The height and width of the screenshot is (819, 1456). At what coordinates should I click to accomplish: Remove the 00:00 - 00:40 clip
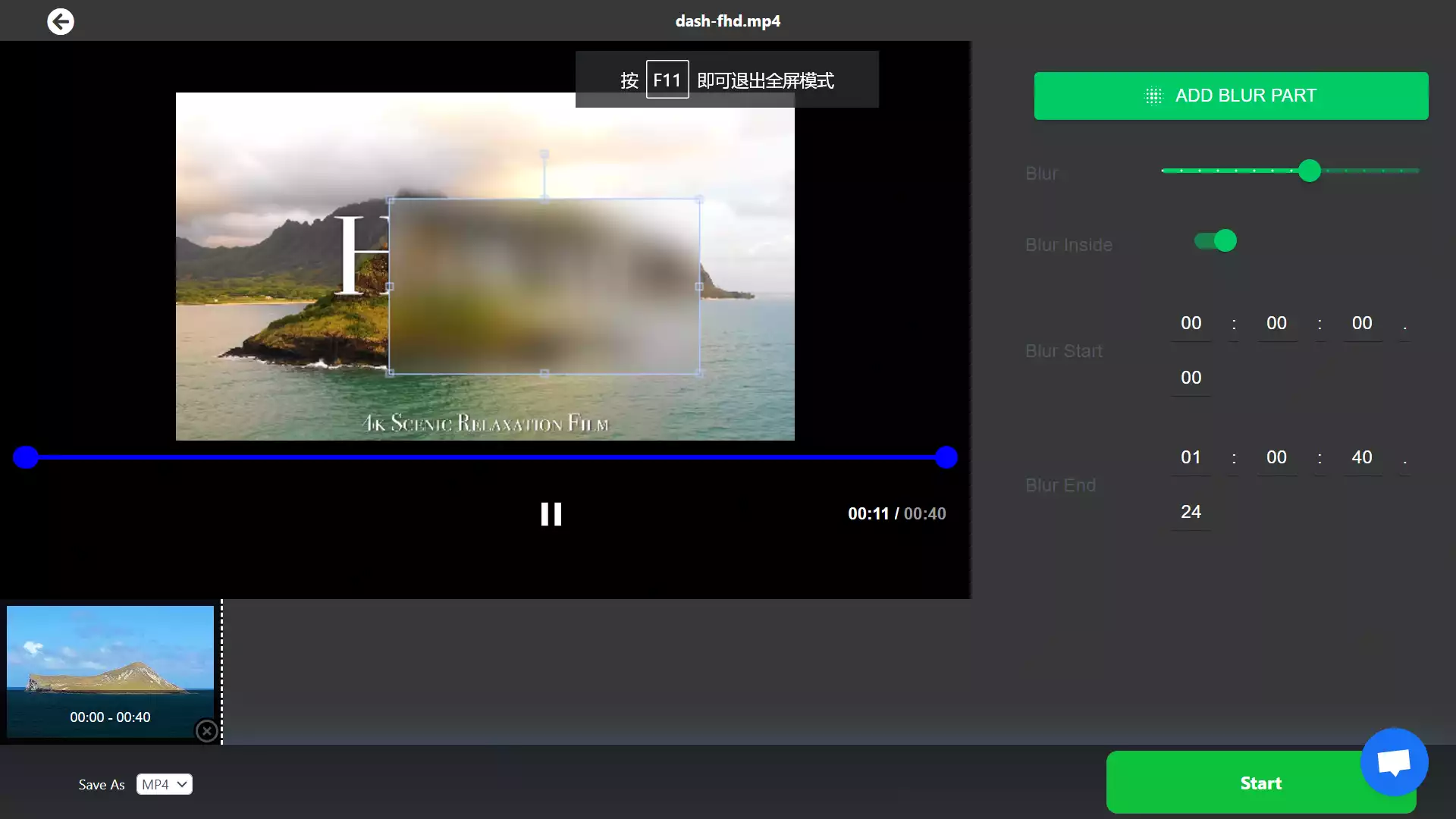tap(206, 730)
